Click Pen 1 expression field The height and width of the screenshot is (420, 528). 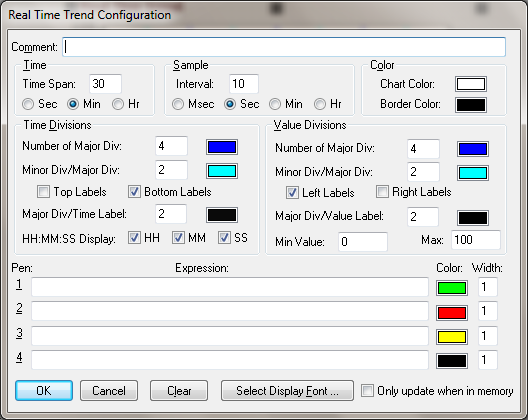click(x=230, y=287)
